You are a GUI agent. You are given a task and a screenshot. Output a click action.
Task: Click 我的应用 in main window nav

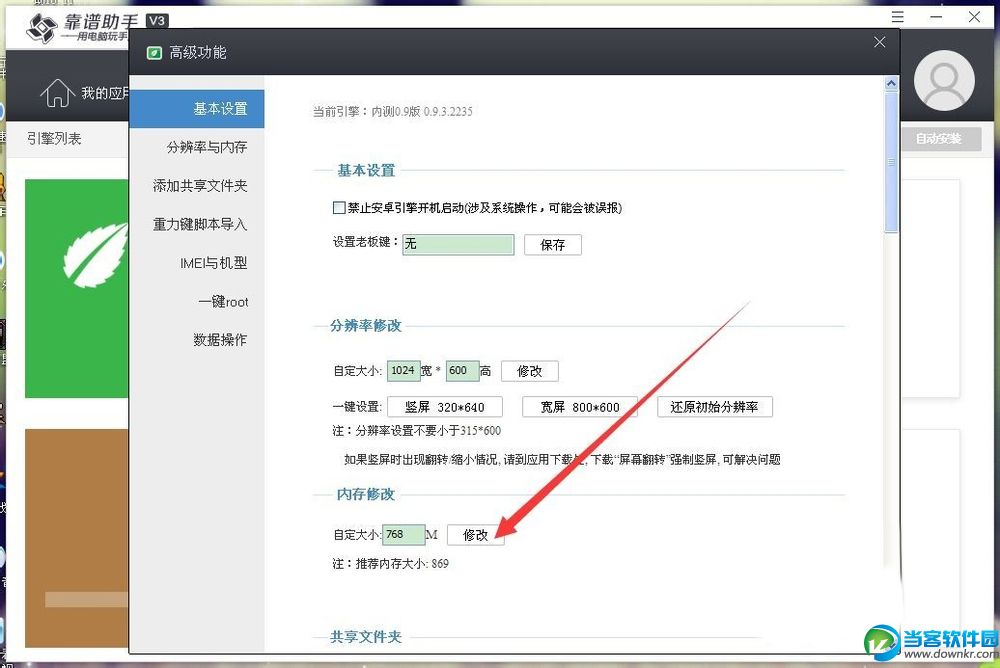[x=105, y=94]
